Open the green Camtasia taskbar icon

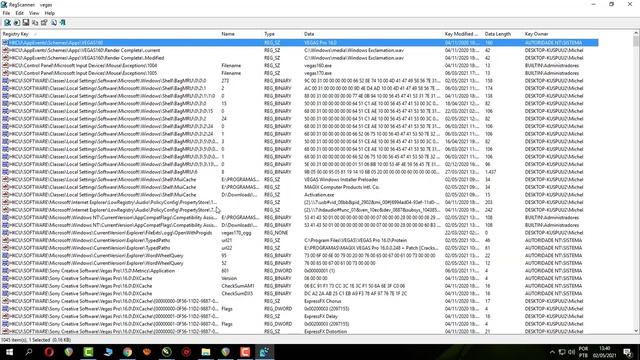(x=88, y=352)
